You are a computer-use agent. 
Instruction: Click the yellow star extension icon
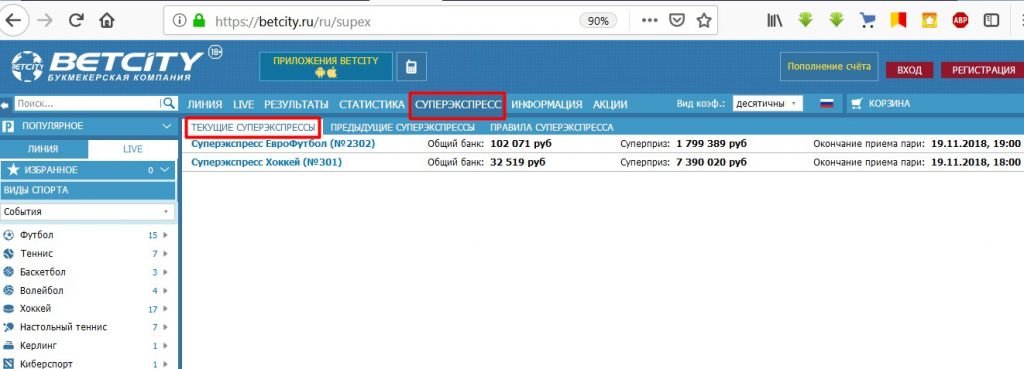click(929, 21)
